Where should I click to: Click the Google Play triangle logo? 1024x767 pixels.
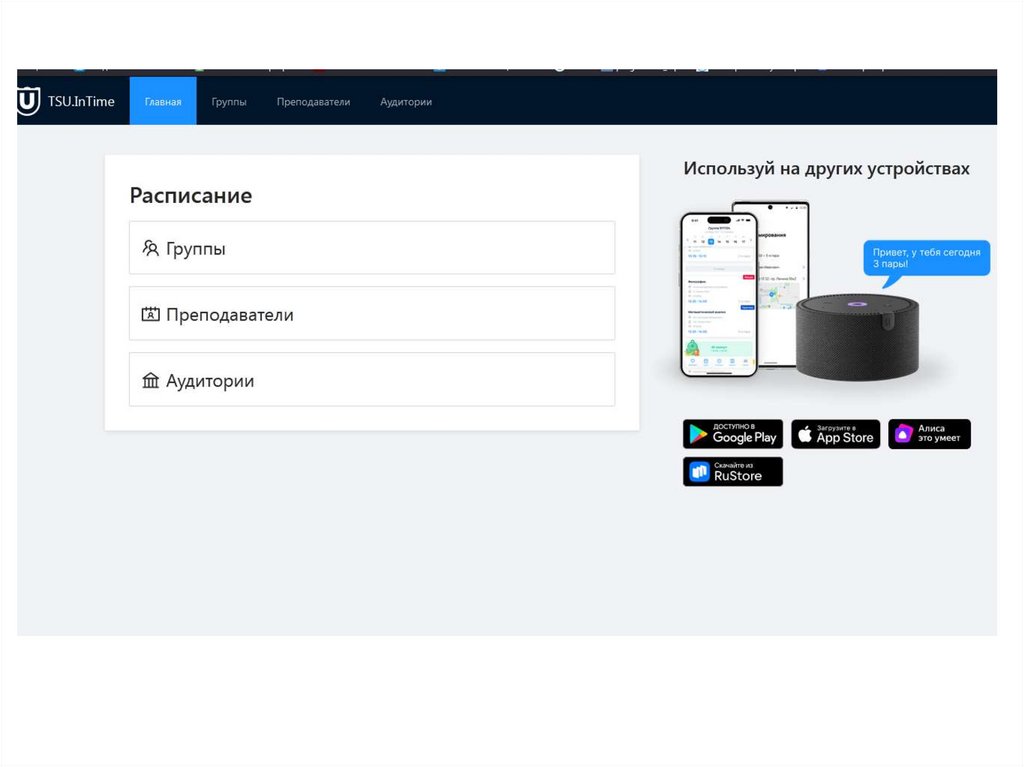tap(698, 434)
